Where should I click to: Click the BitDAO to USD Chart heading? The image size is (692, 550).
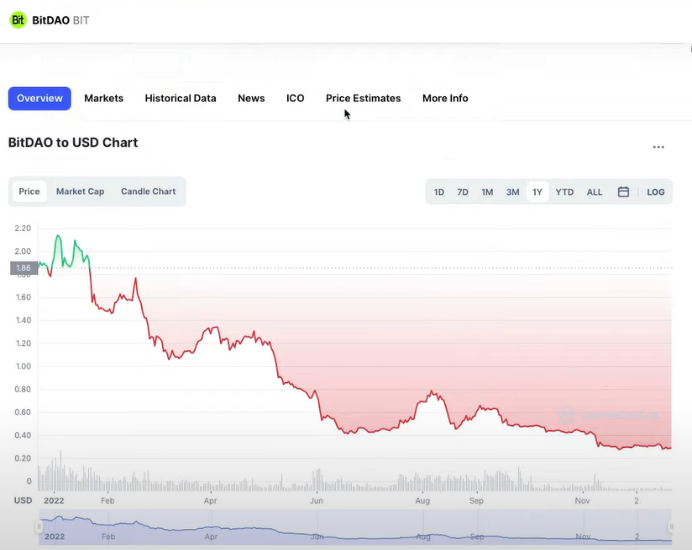tap(73, 143)
